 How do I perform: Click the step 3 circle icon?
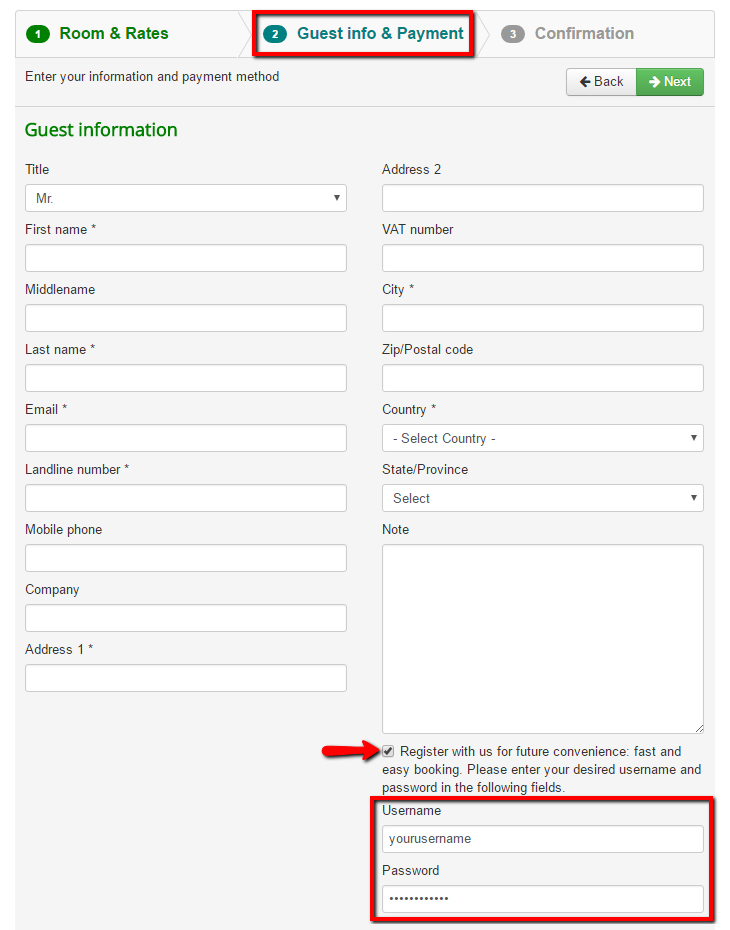(x=512, y=33)
